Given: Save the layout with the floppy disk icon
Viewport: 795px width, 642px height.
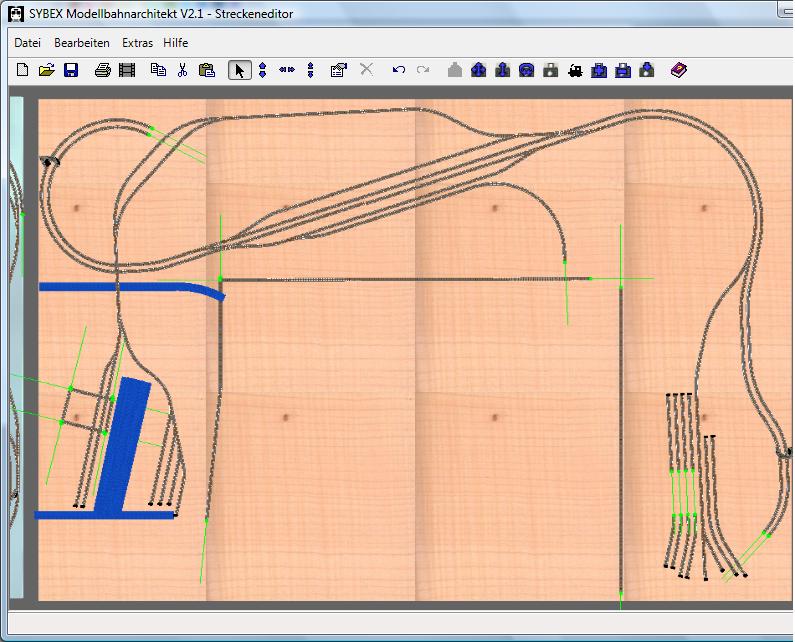Looking at the screenshot, I should [x=71, y=70].
